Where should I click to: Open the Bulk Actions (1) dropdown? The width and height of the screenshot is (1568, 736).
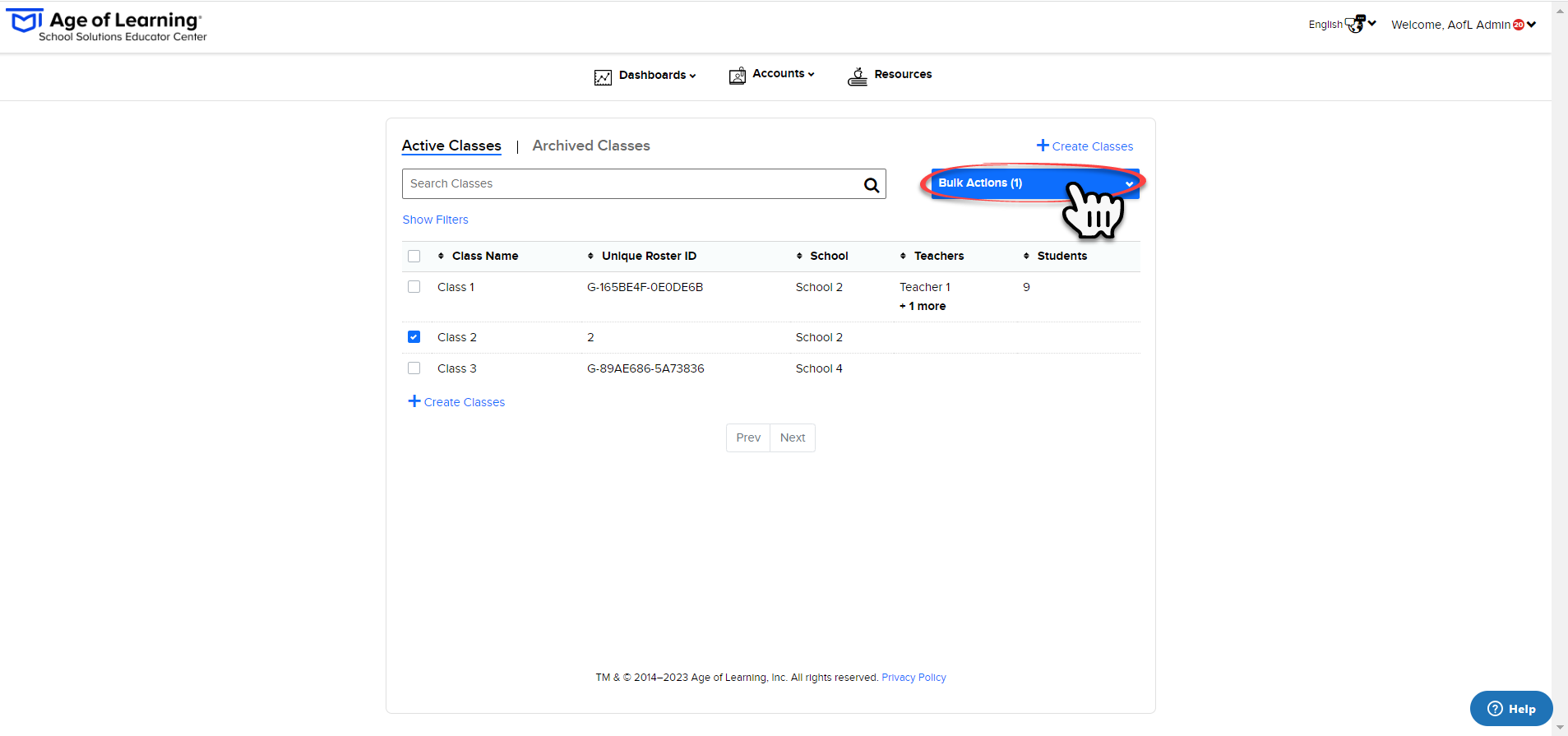click(x=1035, y=183)
